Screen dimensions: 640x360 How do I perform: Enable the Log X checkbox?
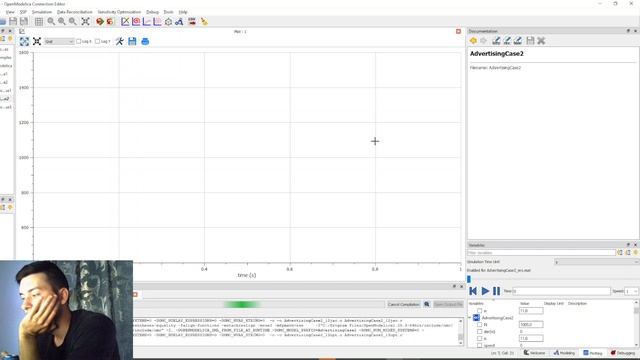coord(79,41)
